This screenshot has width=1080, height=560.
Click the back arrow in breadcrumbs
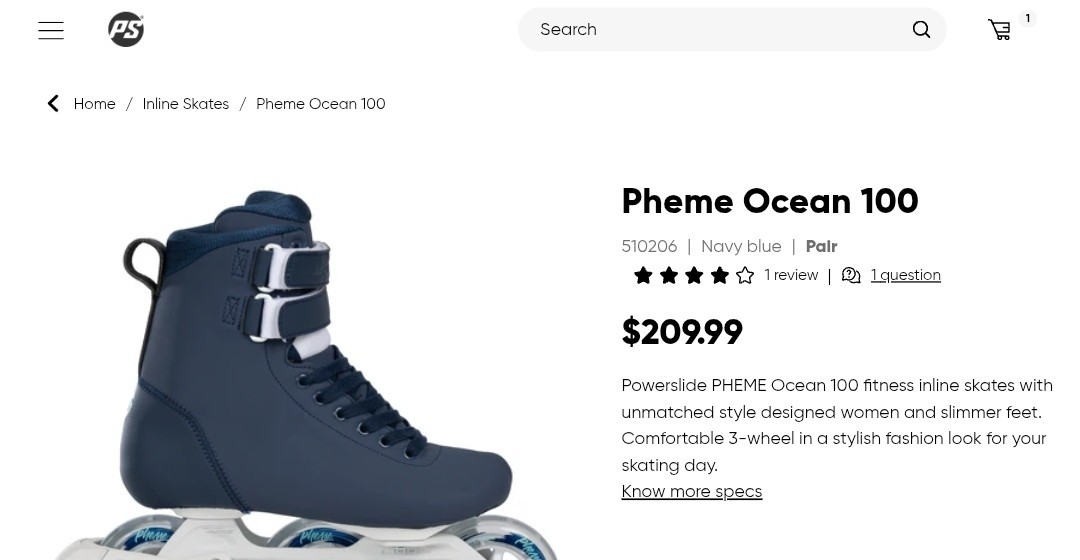(53, 104)
